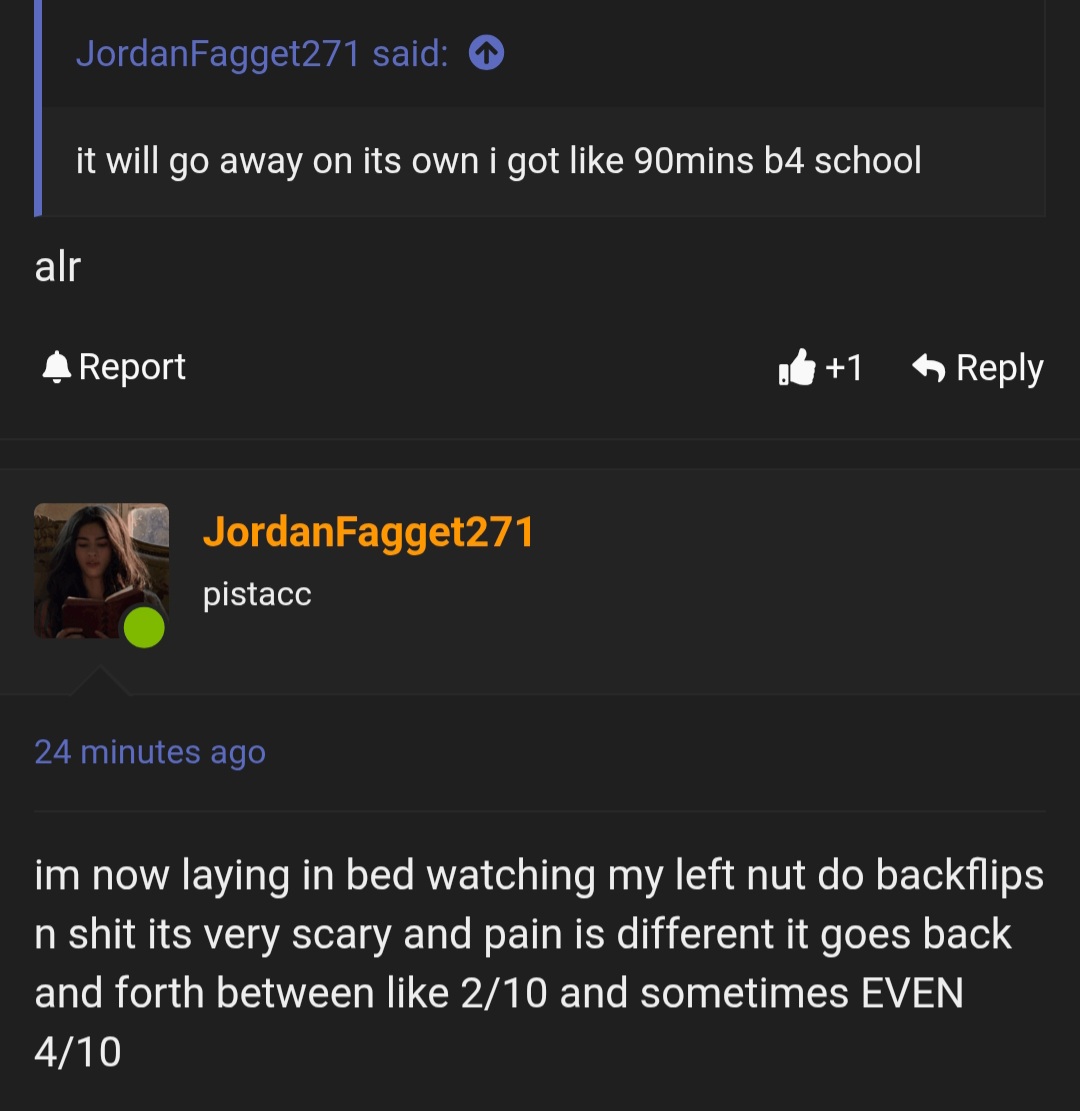
Task: Click the 'pistacc' user title
Action: tap(257, 594)
